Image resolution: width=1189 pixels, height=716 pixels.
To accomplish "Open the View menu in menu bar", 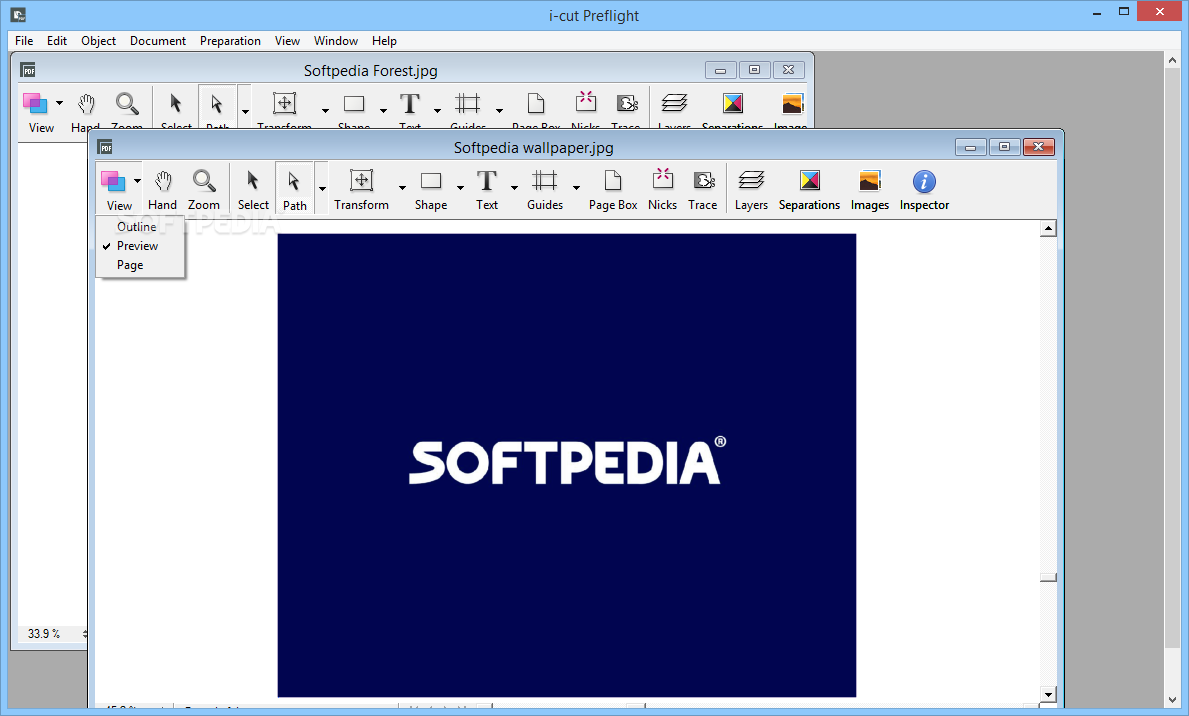I will pos(287,41).
